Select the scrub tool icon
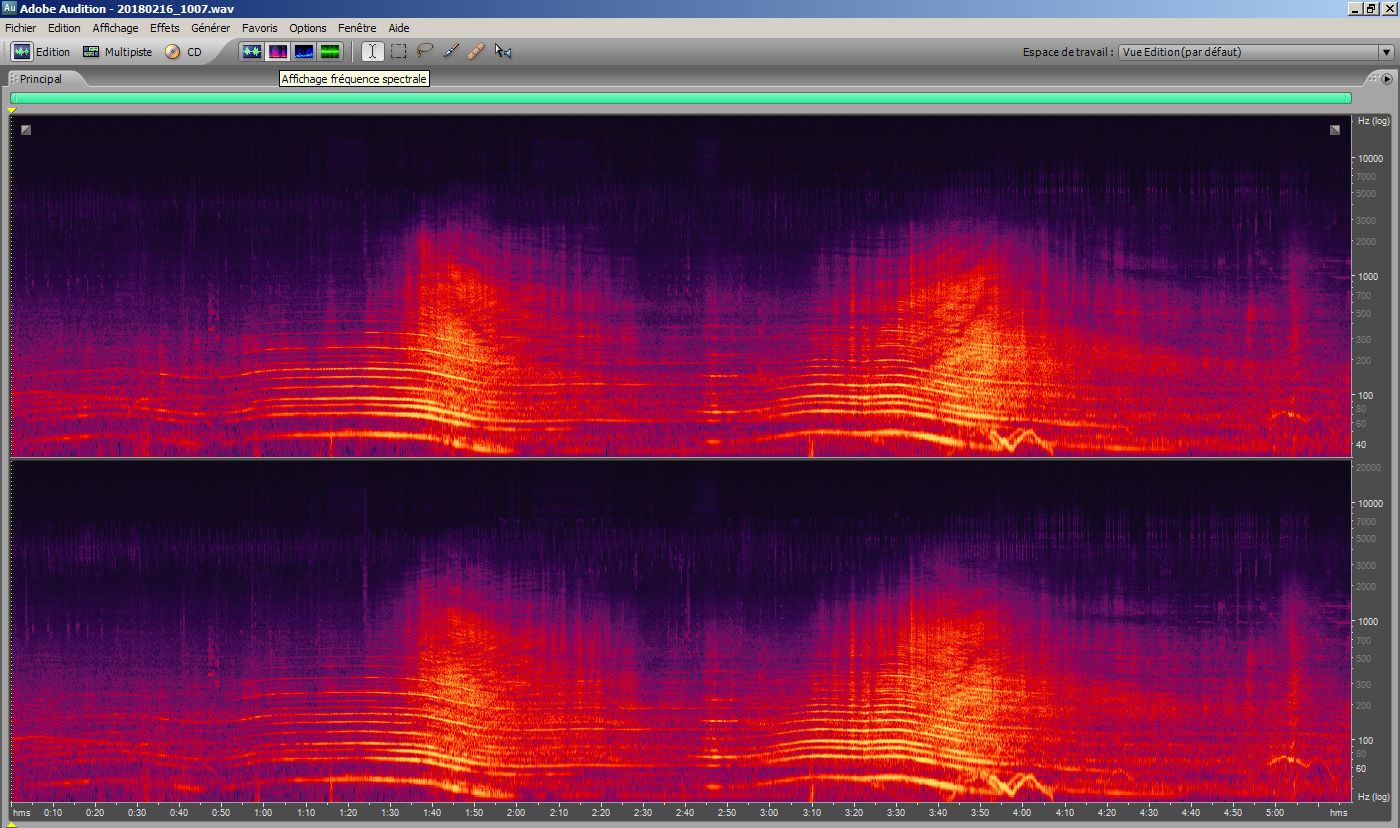 (x=503, y=51)
